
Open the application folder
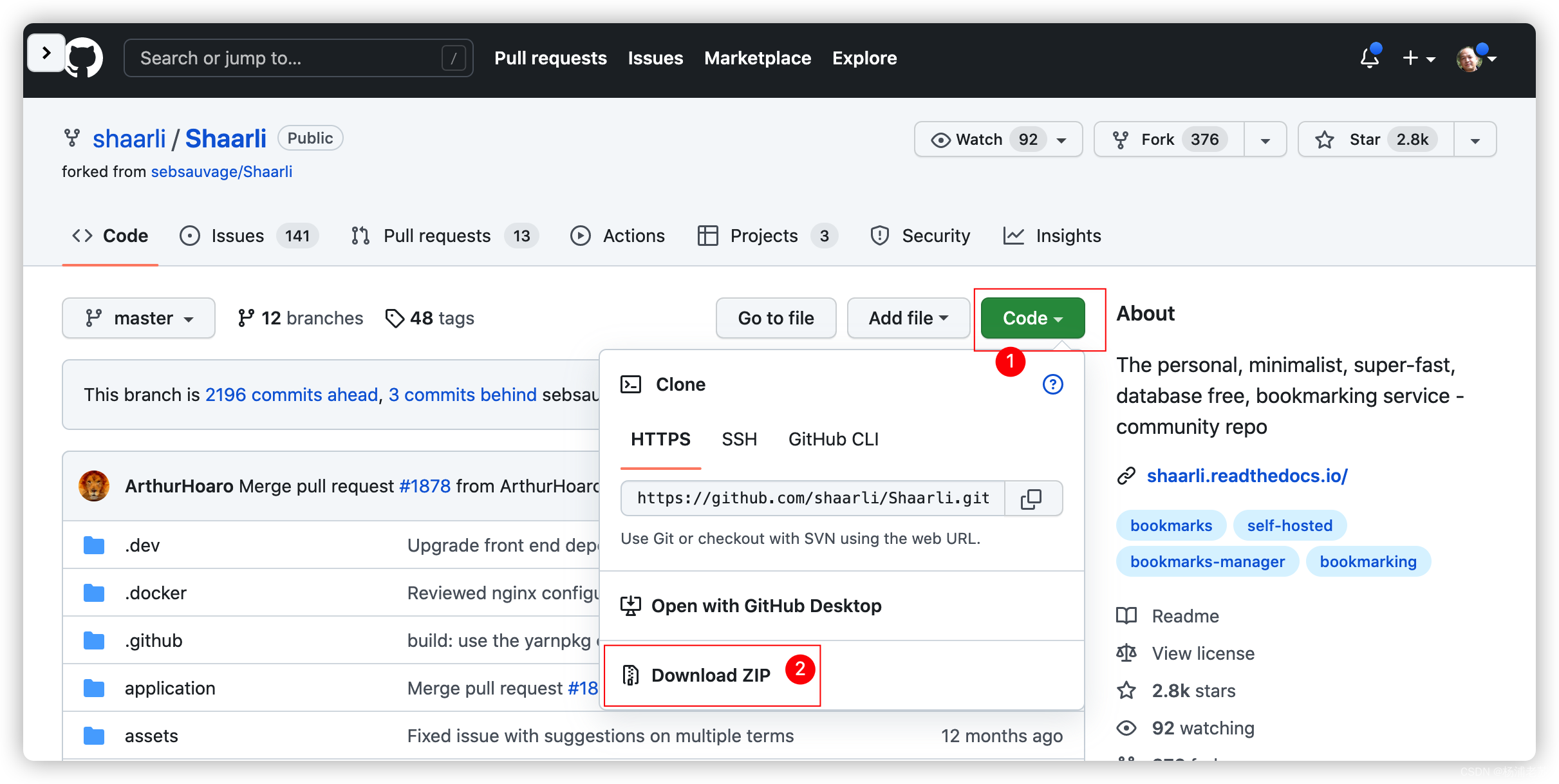[170, 688]
